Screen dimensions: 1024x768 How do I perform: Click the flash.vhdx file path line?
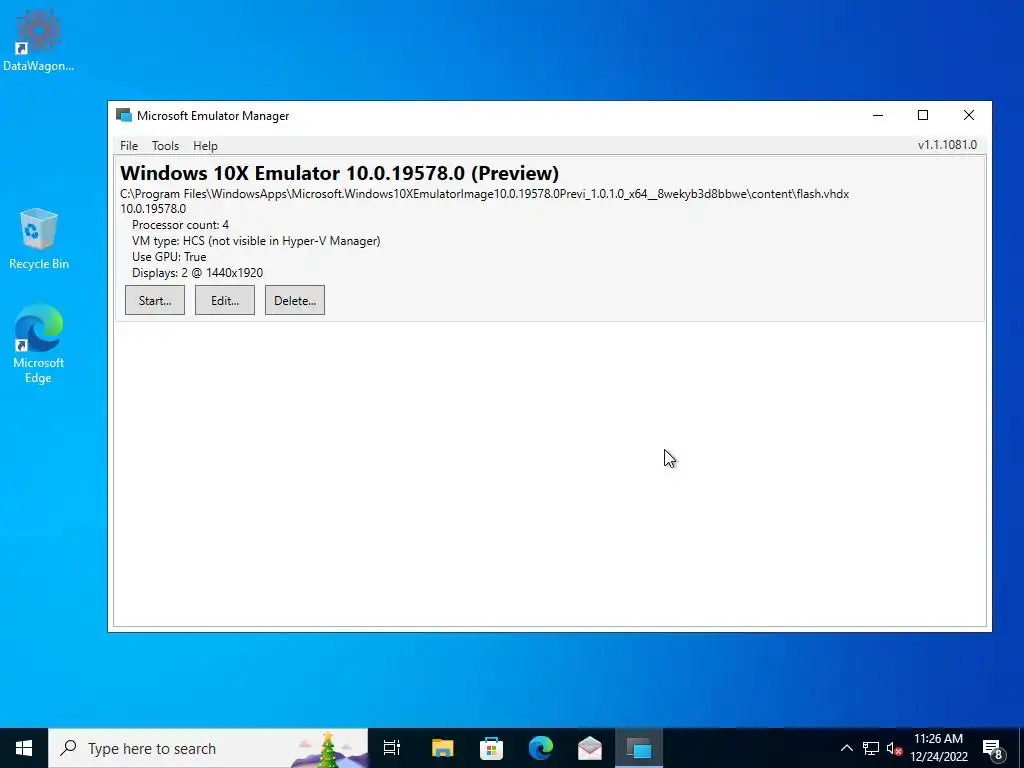pos(485,194)
